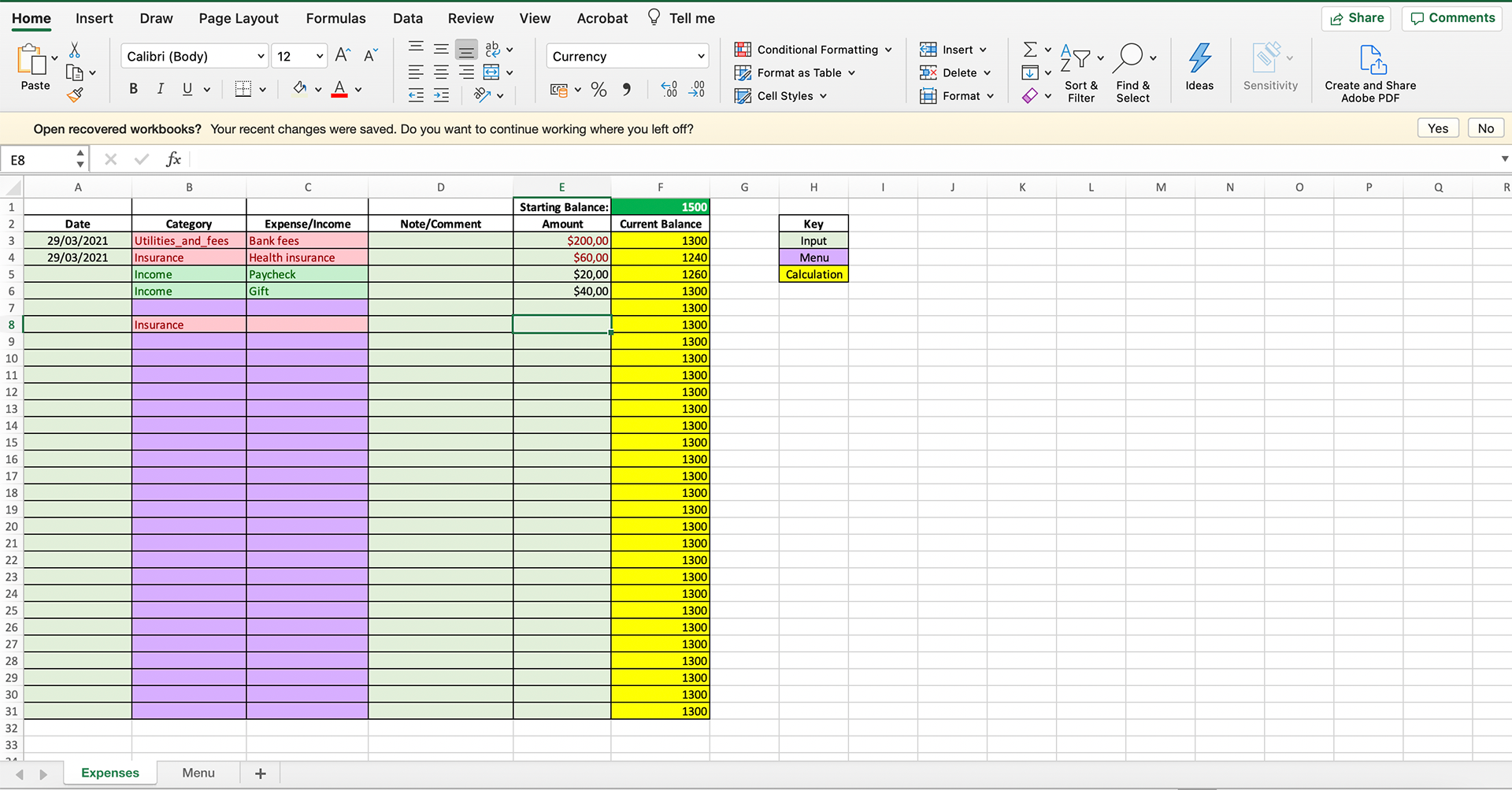Open Cell Styles menu
Screen dimensions: 1512x790
point(780,96)
